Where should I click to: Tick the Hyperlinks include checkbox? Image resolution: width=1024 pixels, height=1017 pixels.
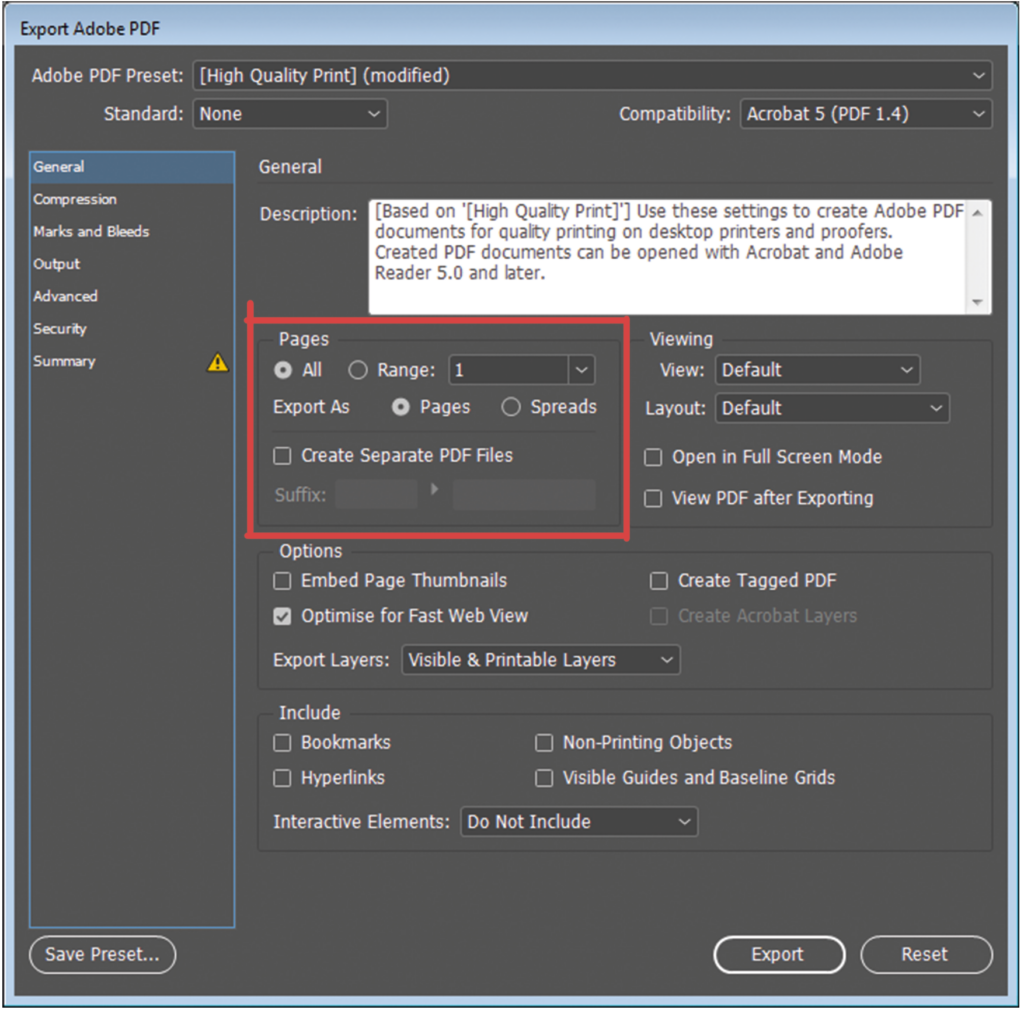coord(282,778)
